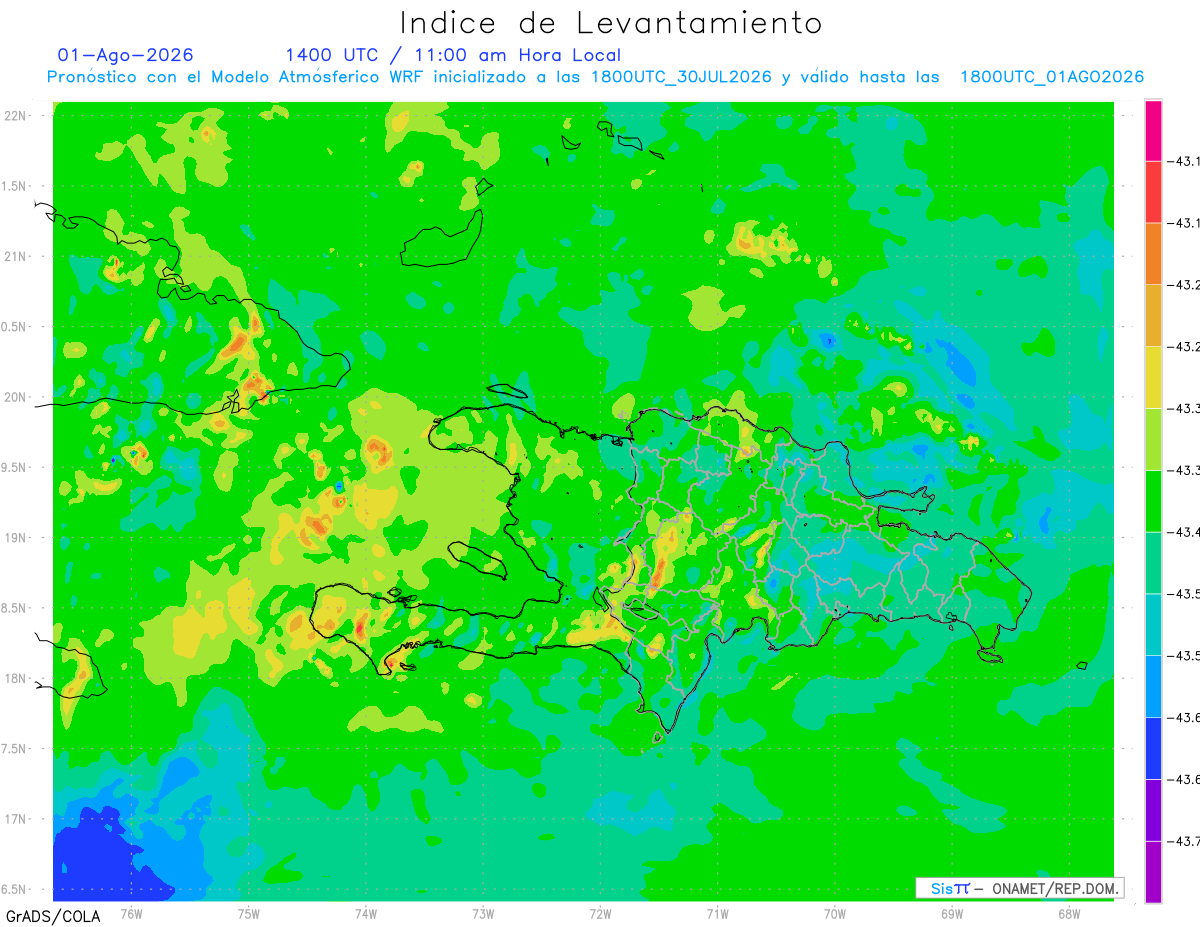Click the 19N latitude label
Screen dimensions: 1200x927
17,538
